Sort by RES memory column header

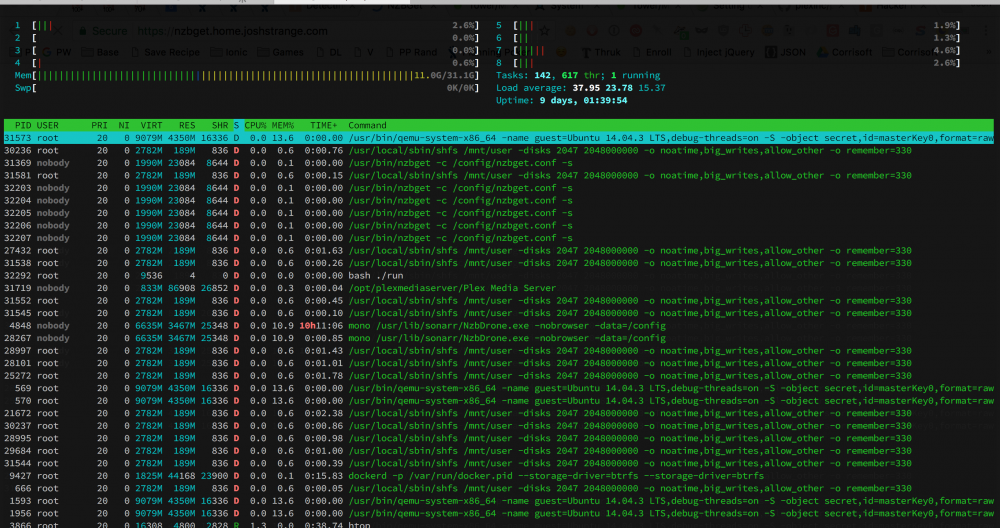coord(187,126)
